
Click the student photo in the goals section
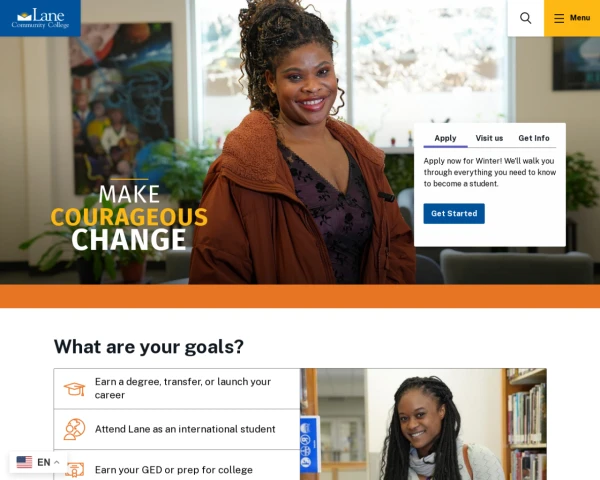[424, 424]
